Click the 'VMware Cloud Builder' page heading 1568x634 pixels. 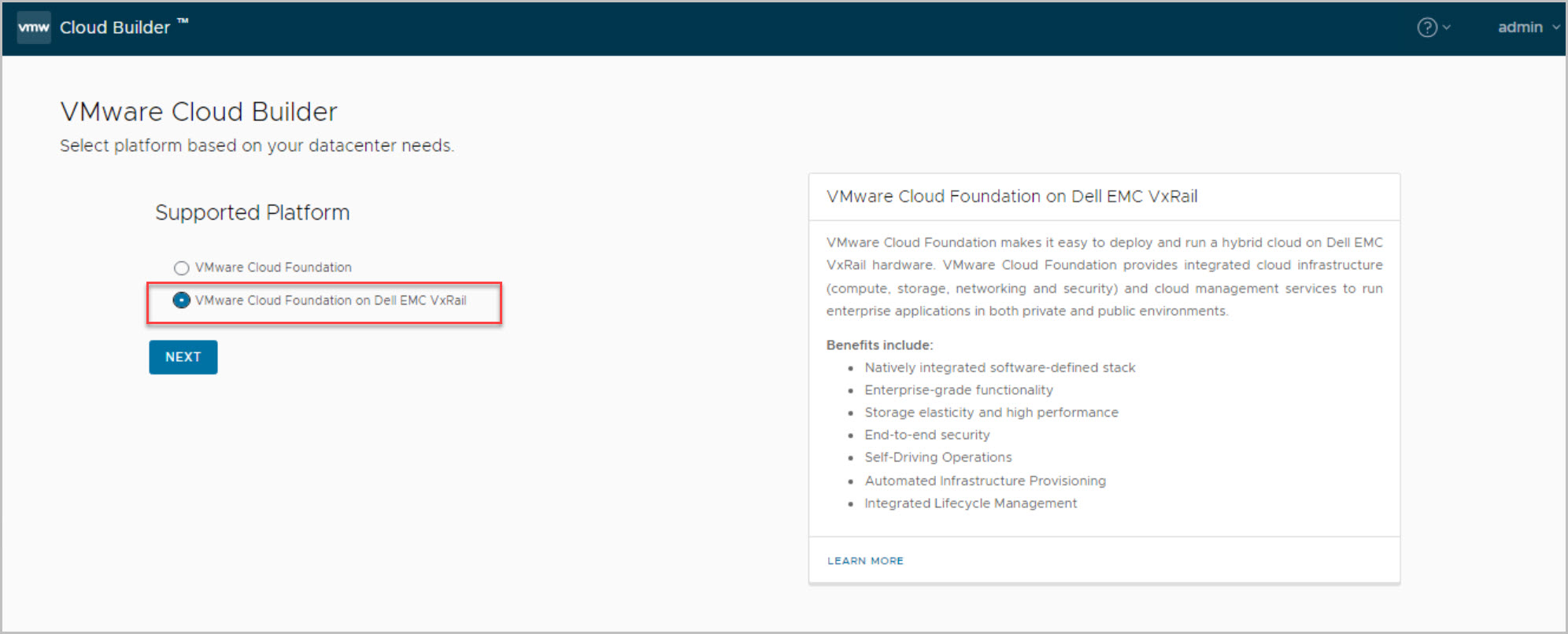[x=198, y=112]
